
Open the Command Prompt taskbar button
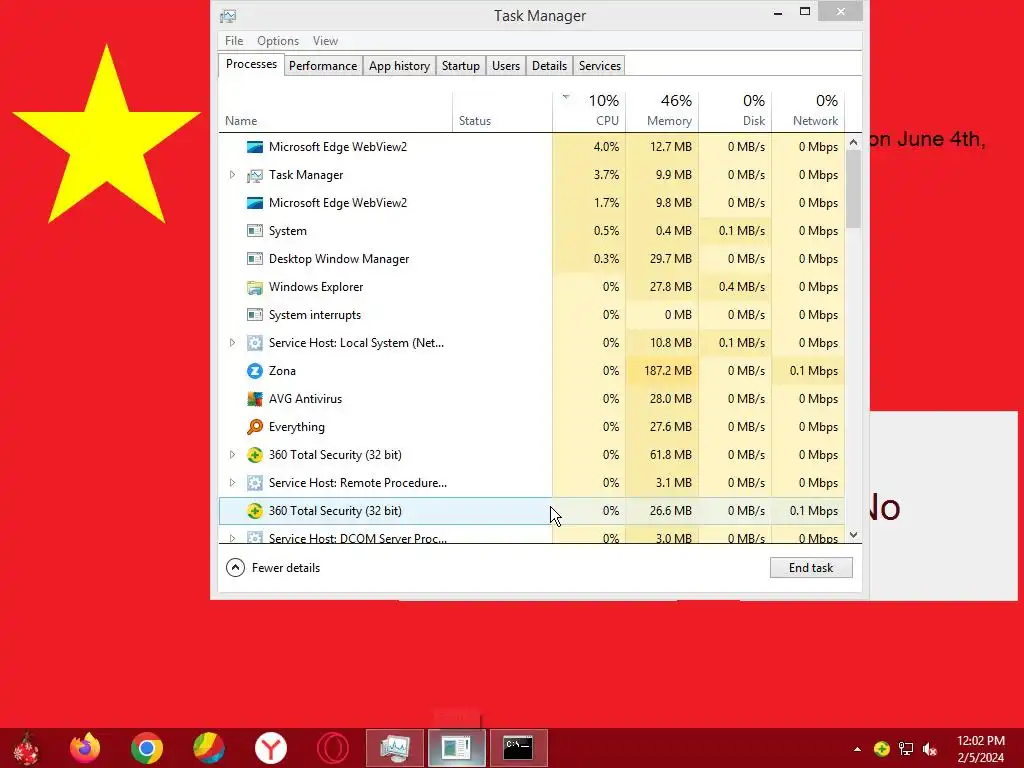[x=519, y=748]
